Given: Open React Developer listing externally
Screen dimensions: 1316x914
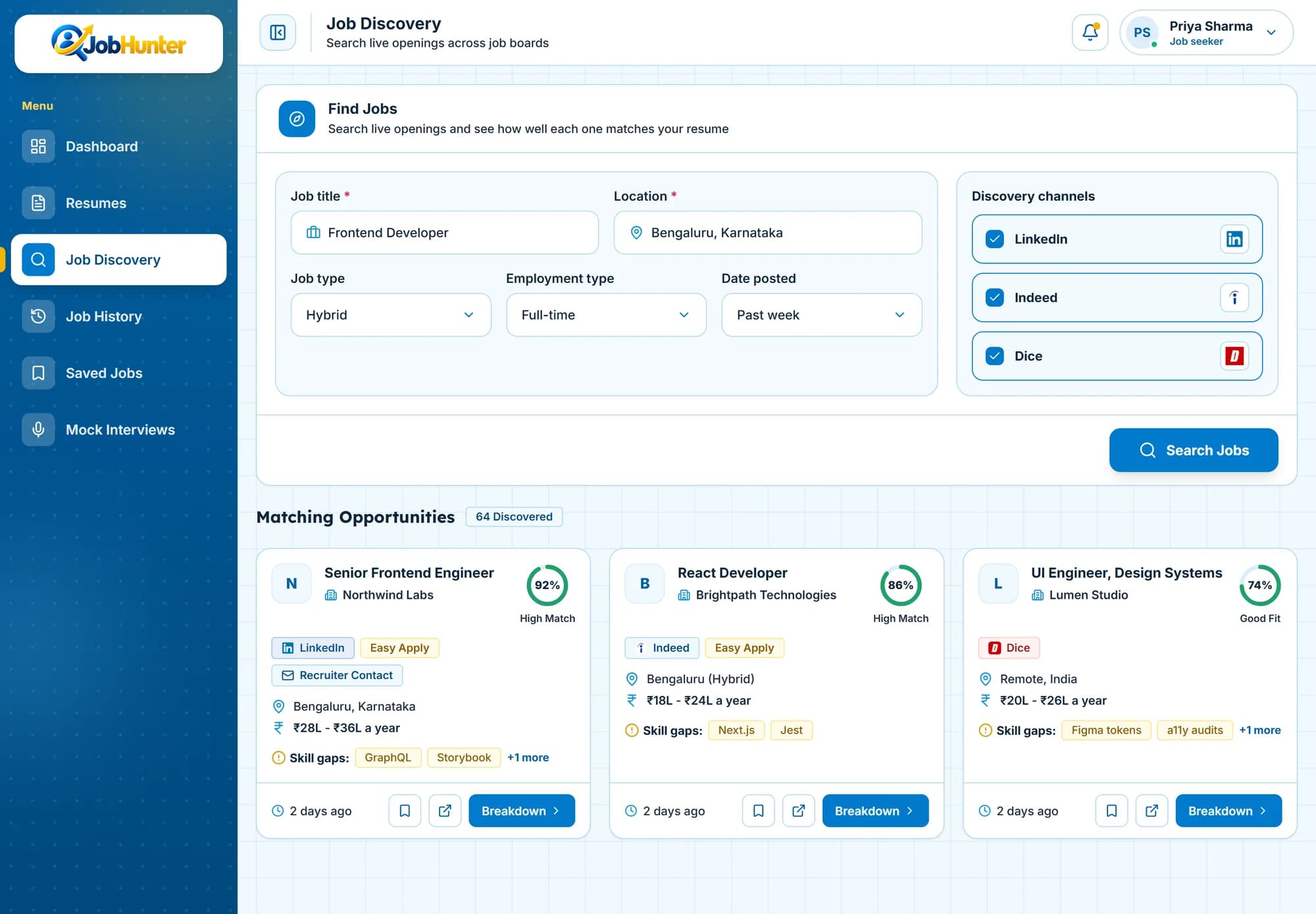Looking at the screenshot, I should 798,811.
